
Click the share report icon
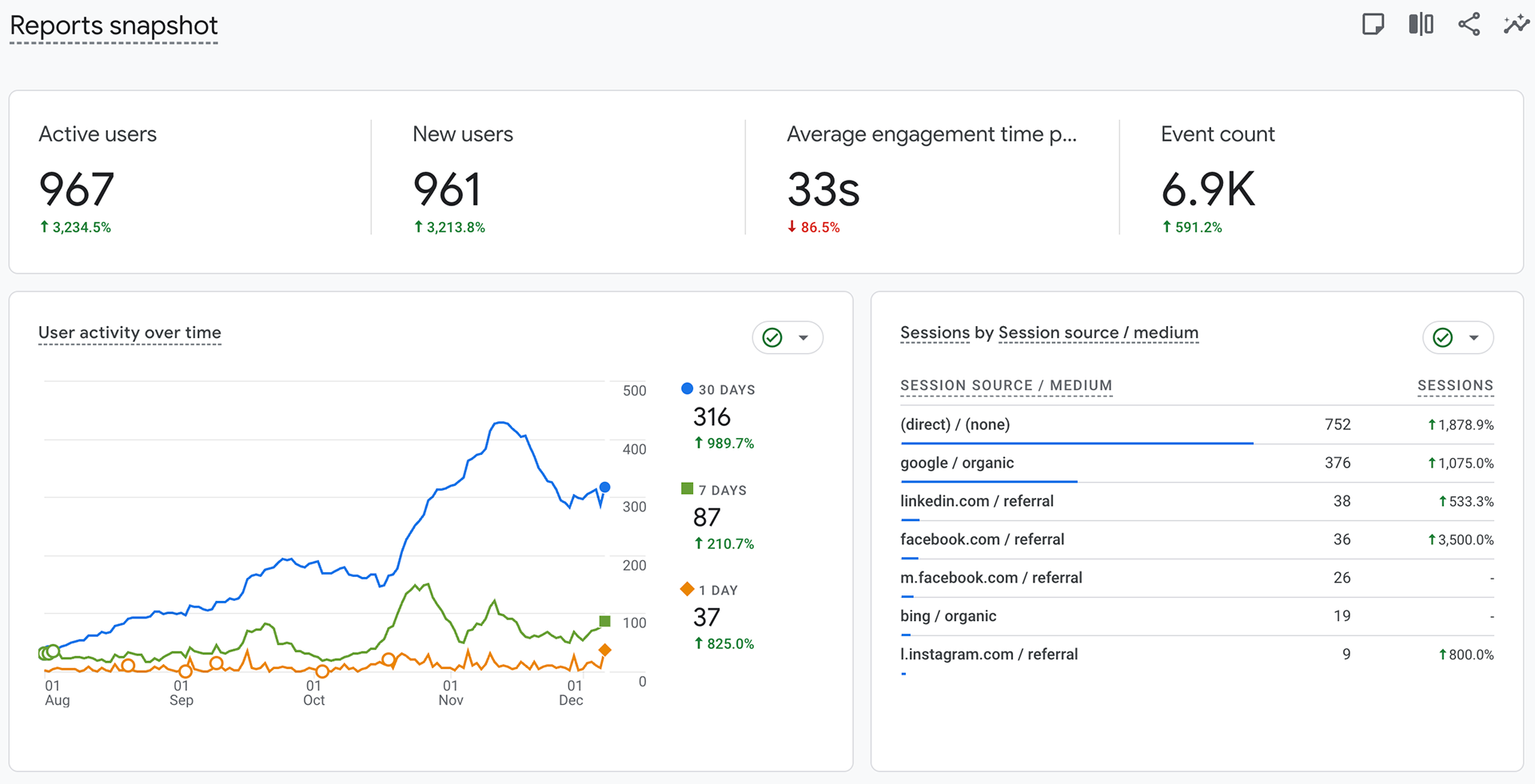click(x=1469, y=24)
